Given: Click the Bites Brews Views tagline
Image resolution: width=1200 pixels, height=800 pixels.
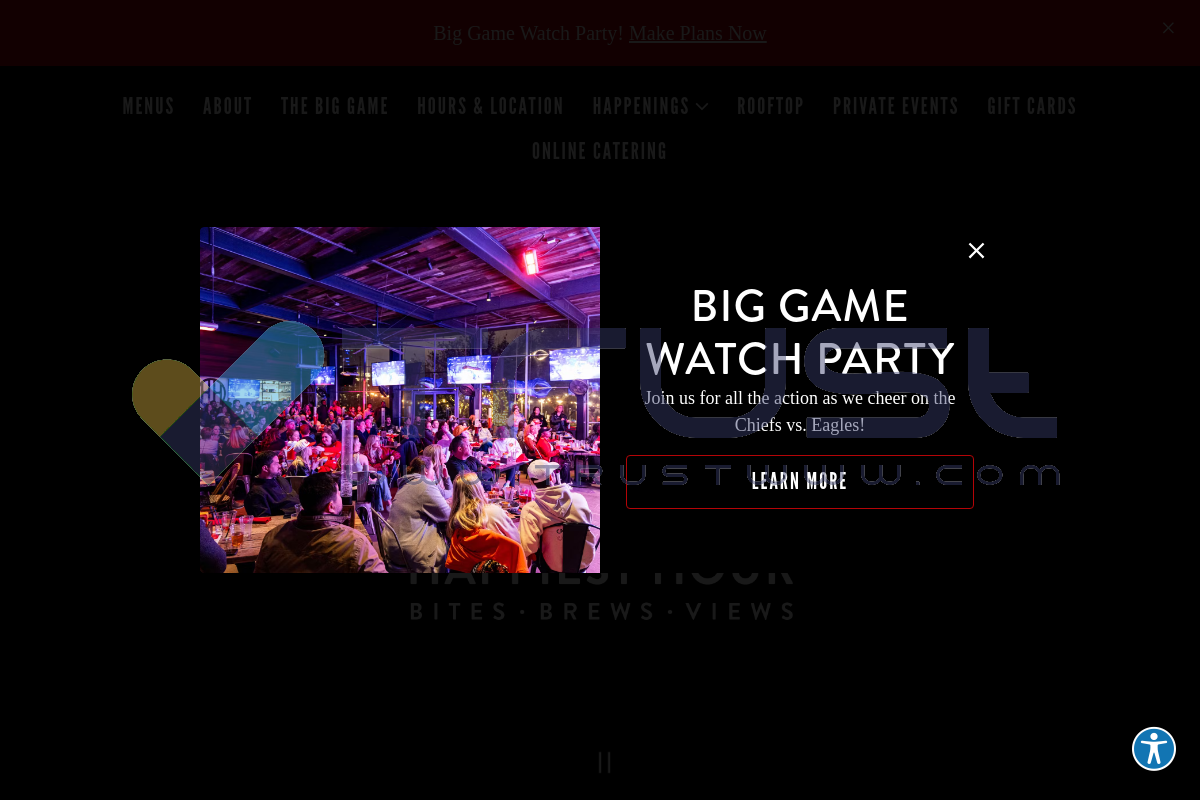Looking at the screenshot, I should [602, 611].
